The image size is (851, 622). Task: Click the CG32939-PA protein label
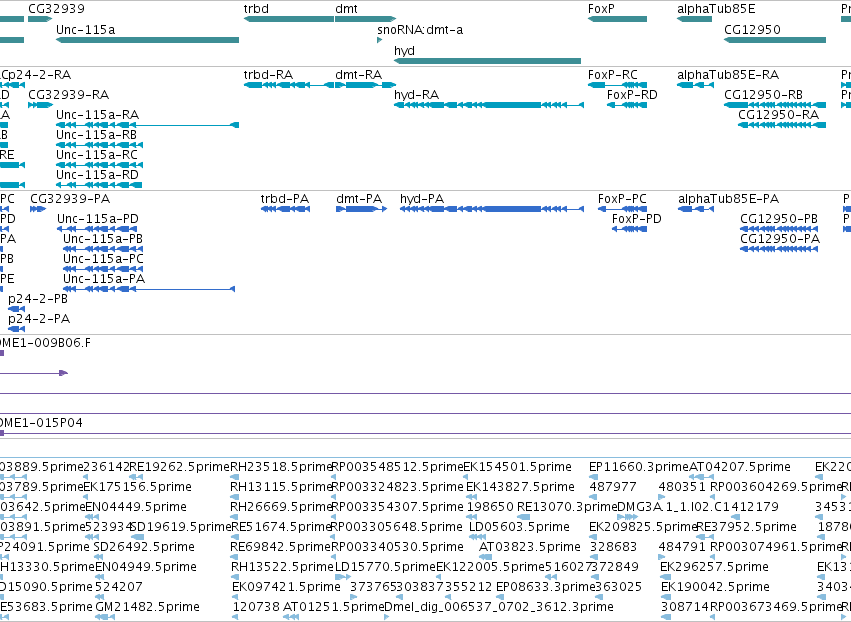point(70,199)
